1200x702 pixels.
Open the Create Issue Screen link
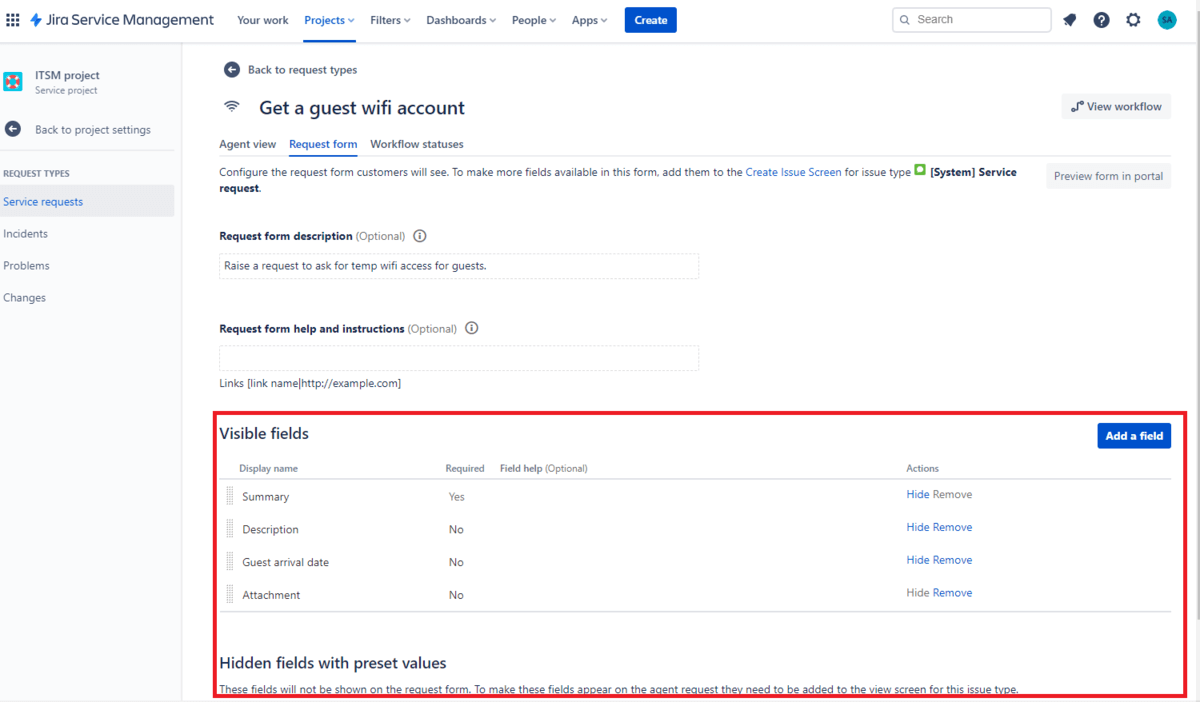(x=793, y=172)
